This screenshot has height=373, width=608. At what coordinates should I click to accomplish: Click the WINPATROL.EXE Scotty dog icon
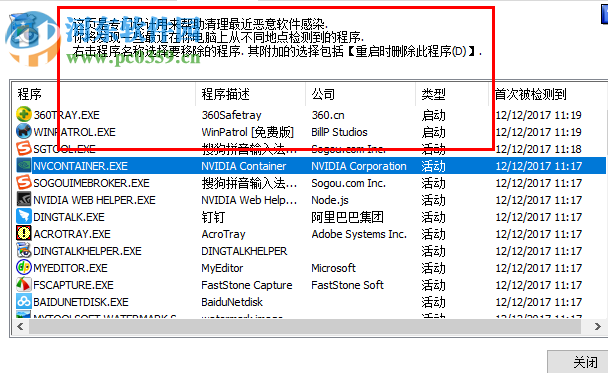(24, 132)
